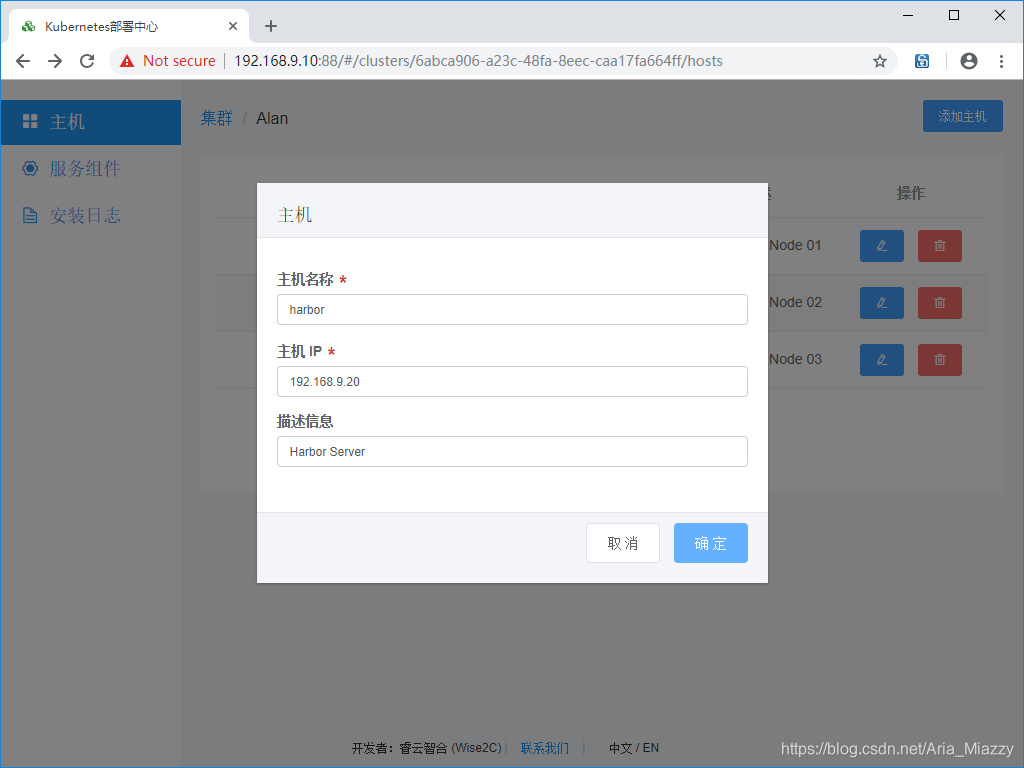The image size is (1024, 768).
Task: Click the 描述信息 input field
Action: (x=512, y=451)
